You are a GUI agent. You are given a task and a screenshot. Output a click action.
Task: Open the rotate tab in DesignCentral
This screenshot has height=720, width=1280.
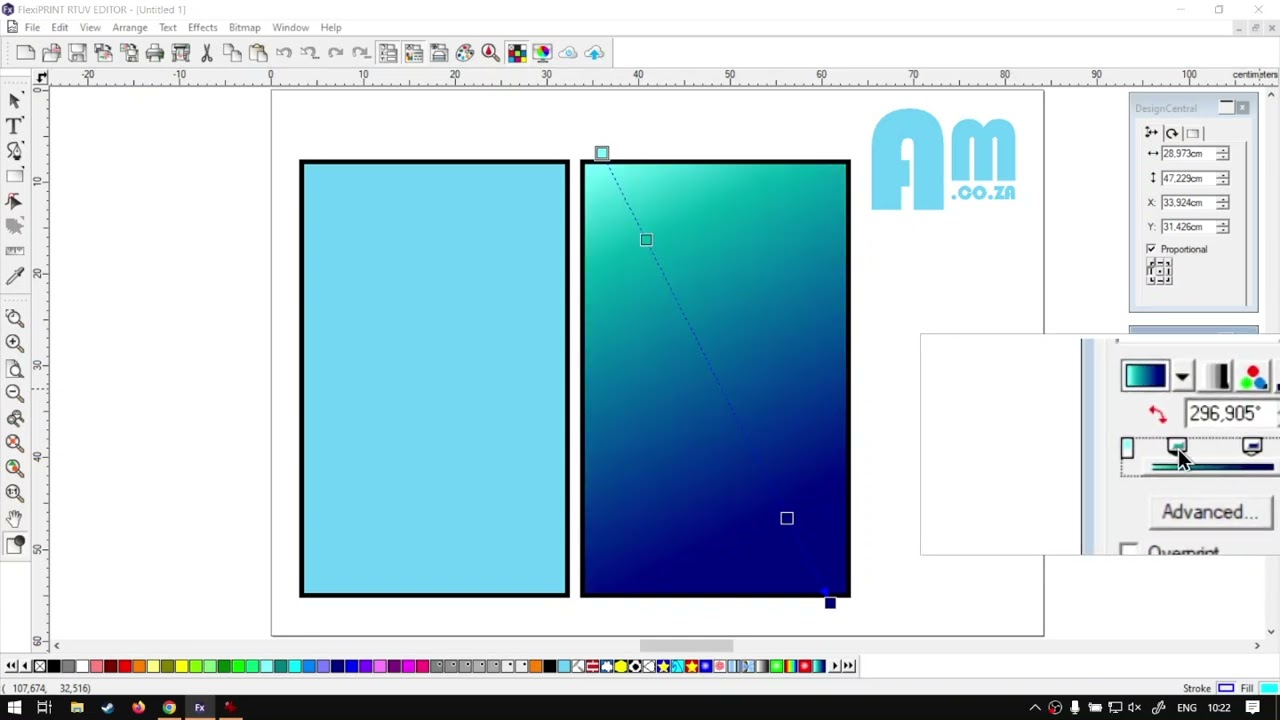point(1171,133)
